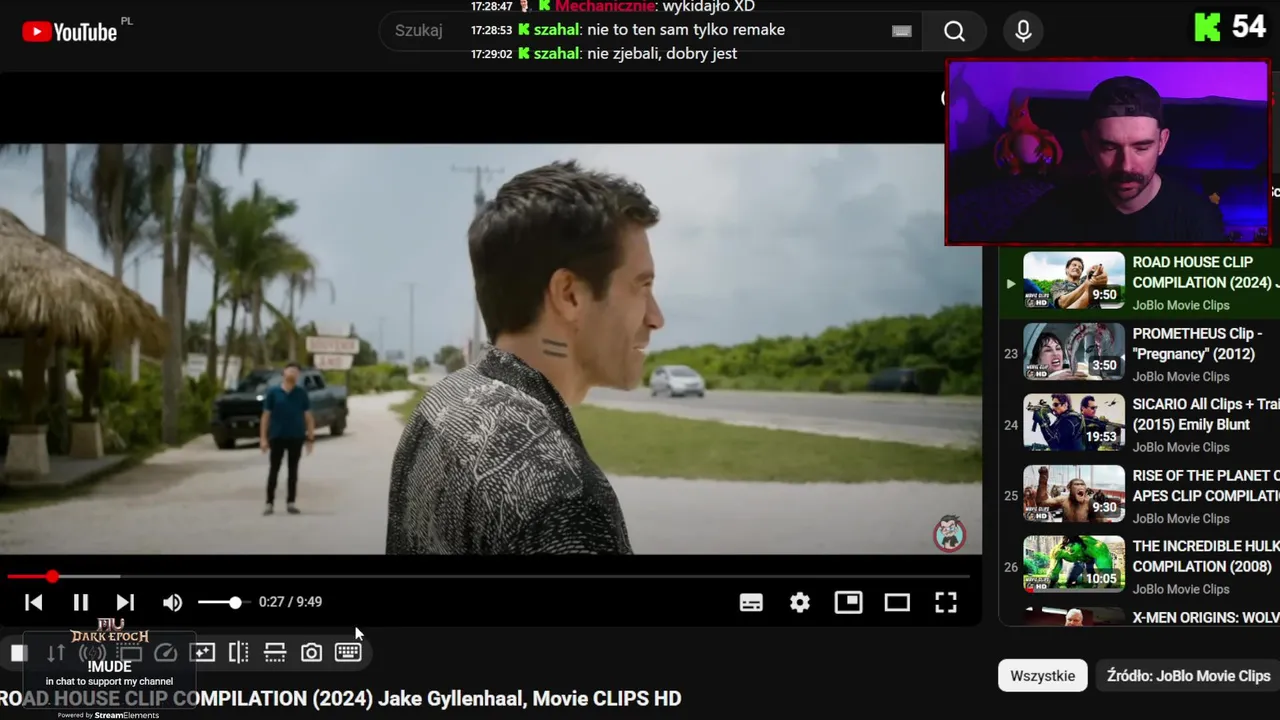Image resolution: width=1280 pixels, height=720 pixels.
Task: Open keyboard shortcuts icon in enhancer toolbar
Action: pos(348,653)
